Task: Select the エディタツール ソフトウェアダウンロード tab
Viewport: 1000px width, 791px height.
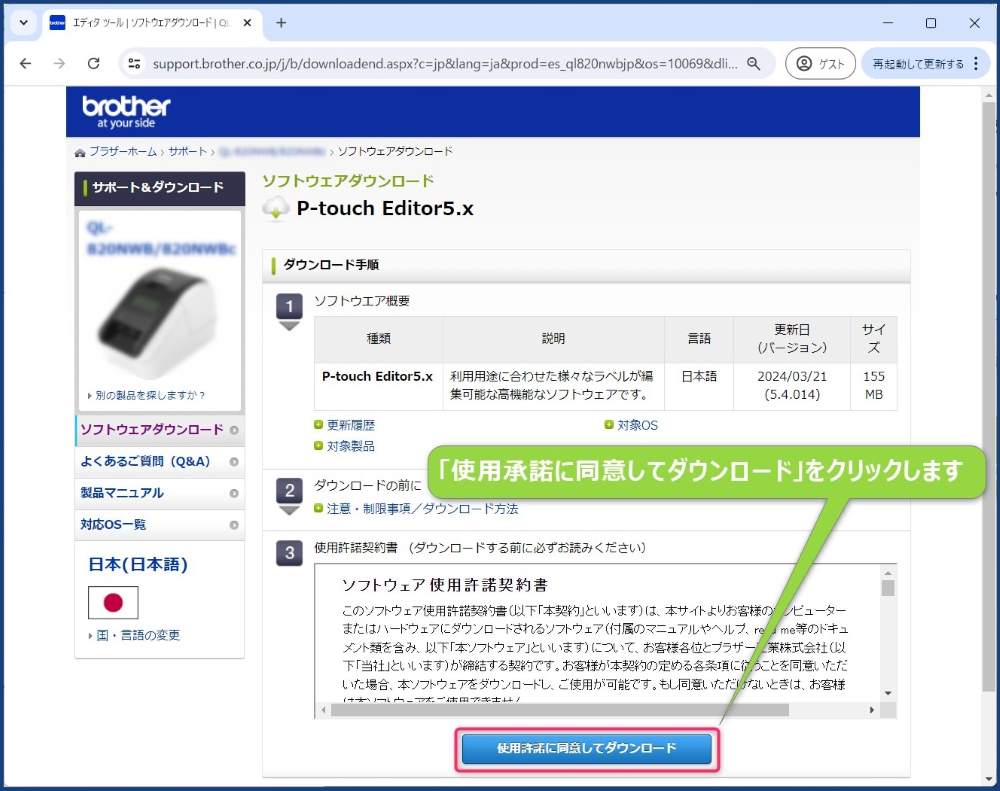Action: 151,22
